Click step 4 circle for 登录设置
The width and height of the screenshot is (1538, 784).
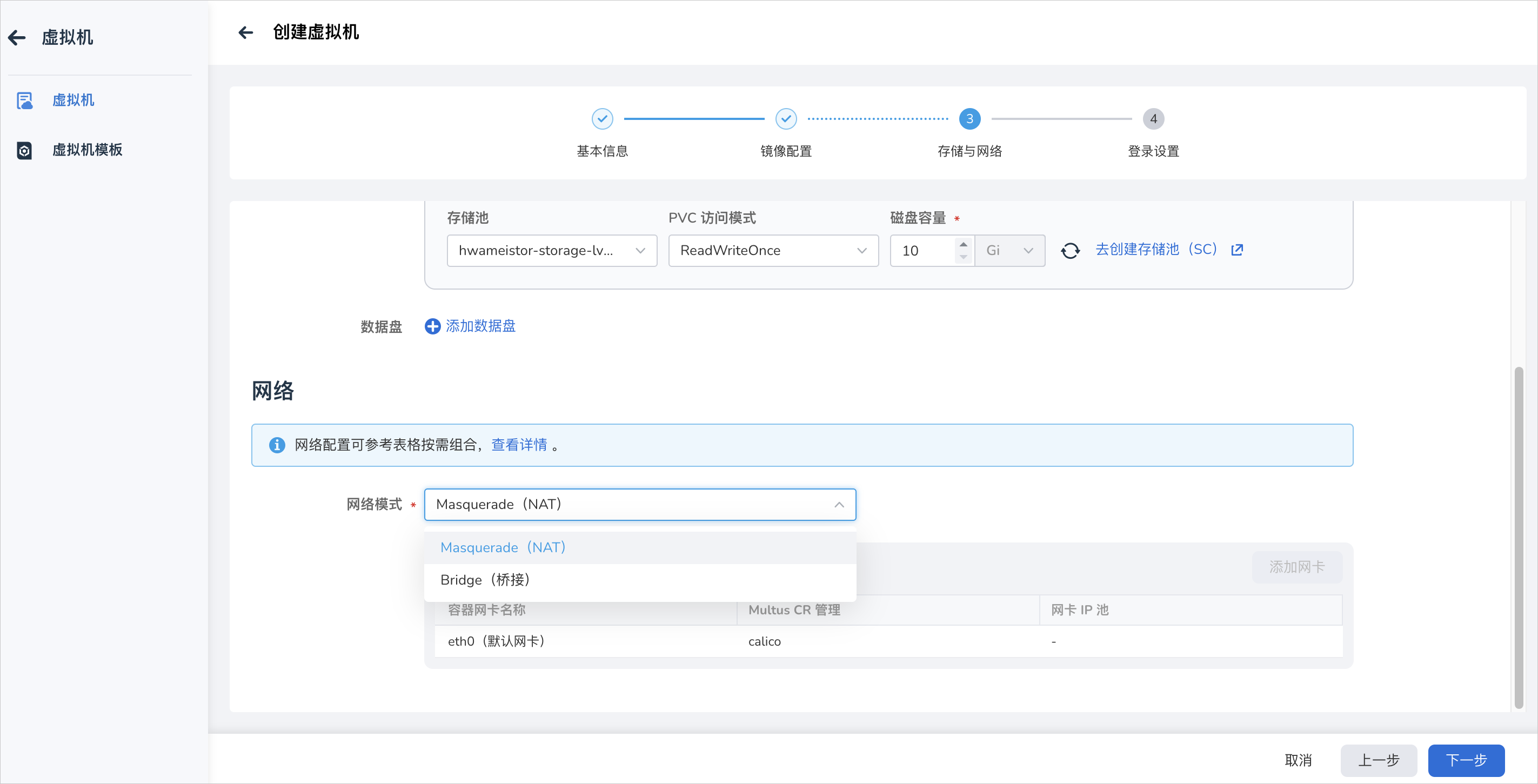1153,119
